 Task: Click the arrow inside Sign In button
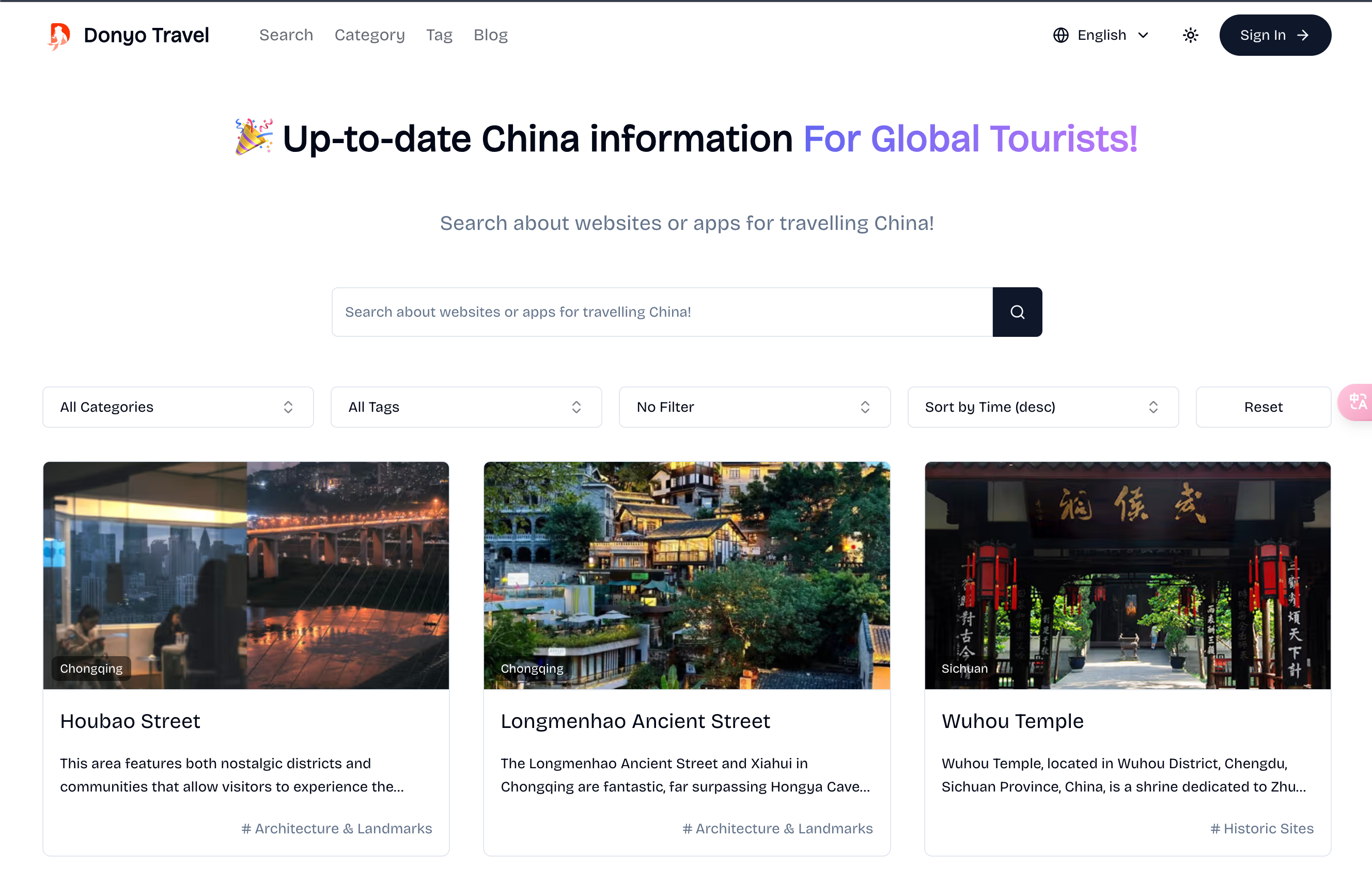click(x=1303, y=35)
